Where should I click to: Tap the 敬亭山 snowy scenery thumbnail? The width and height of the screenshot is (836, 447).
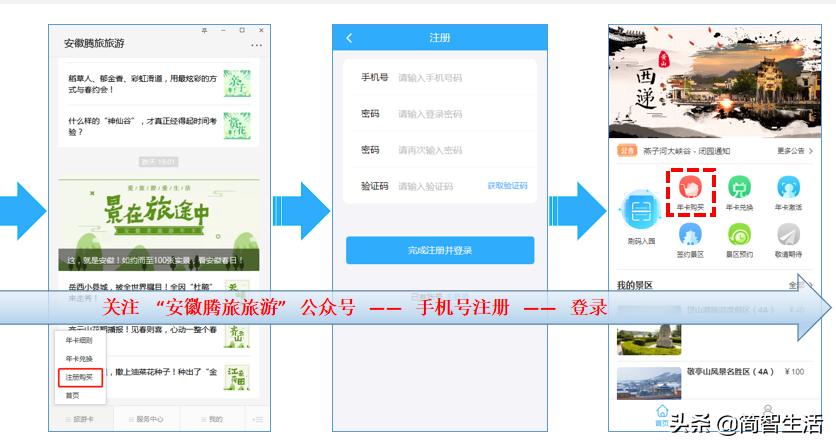tap(649, 383)
